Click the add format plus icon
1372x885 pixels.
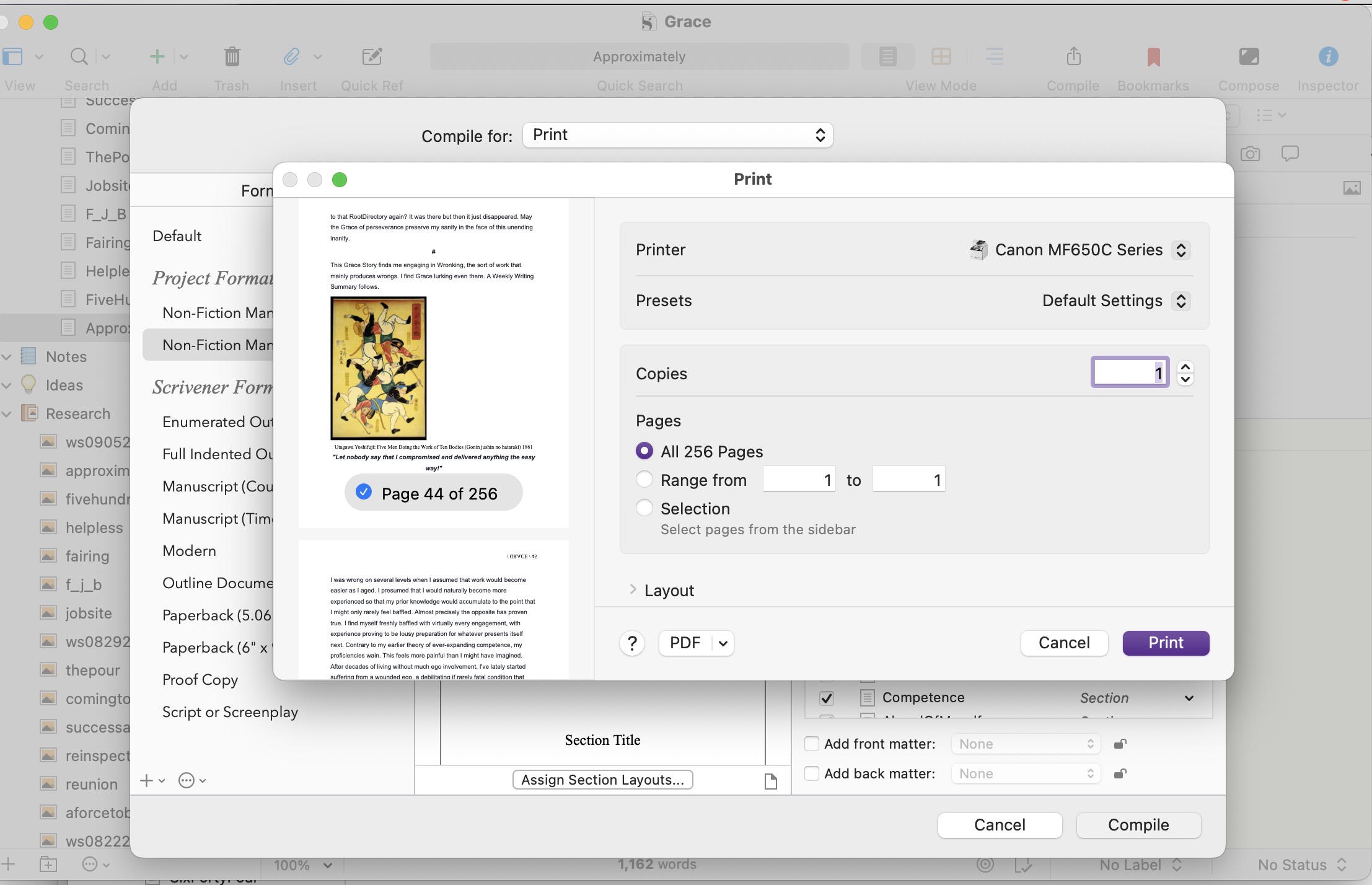pos(146,780)
